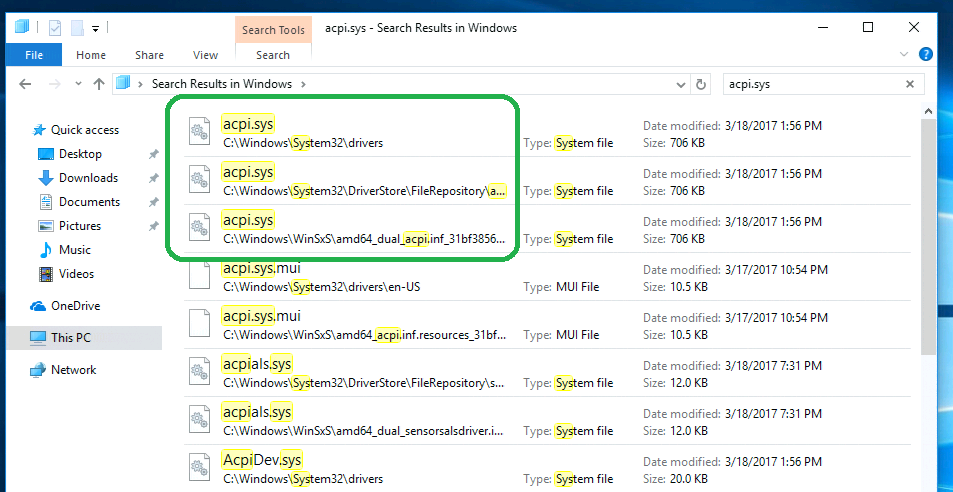953x492 pixels.
Task: Open the File ribbon tab
Action: [34, 55]
